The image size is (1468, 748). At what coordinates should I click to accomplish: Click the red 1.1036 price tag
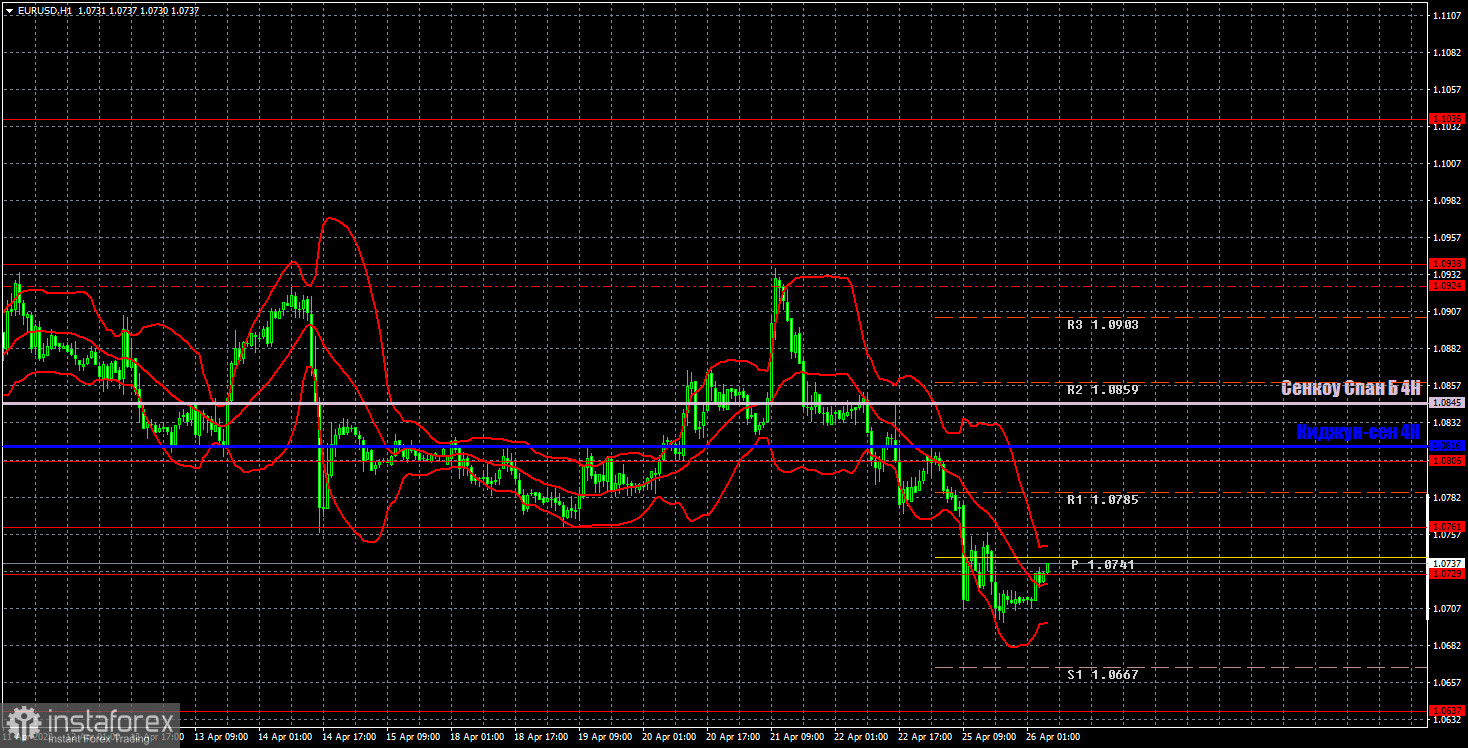coord(1447,118)
